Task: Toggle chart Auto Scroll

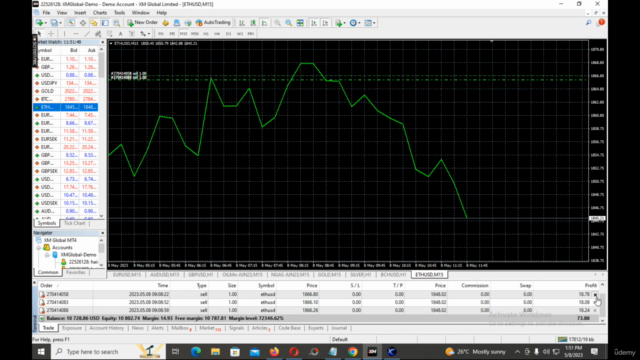Action: (x=314, y=22)
